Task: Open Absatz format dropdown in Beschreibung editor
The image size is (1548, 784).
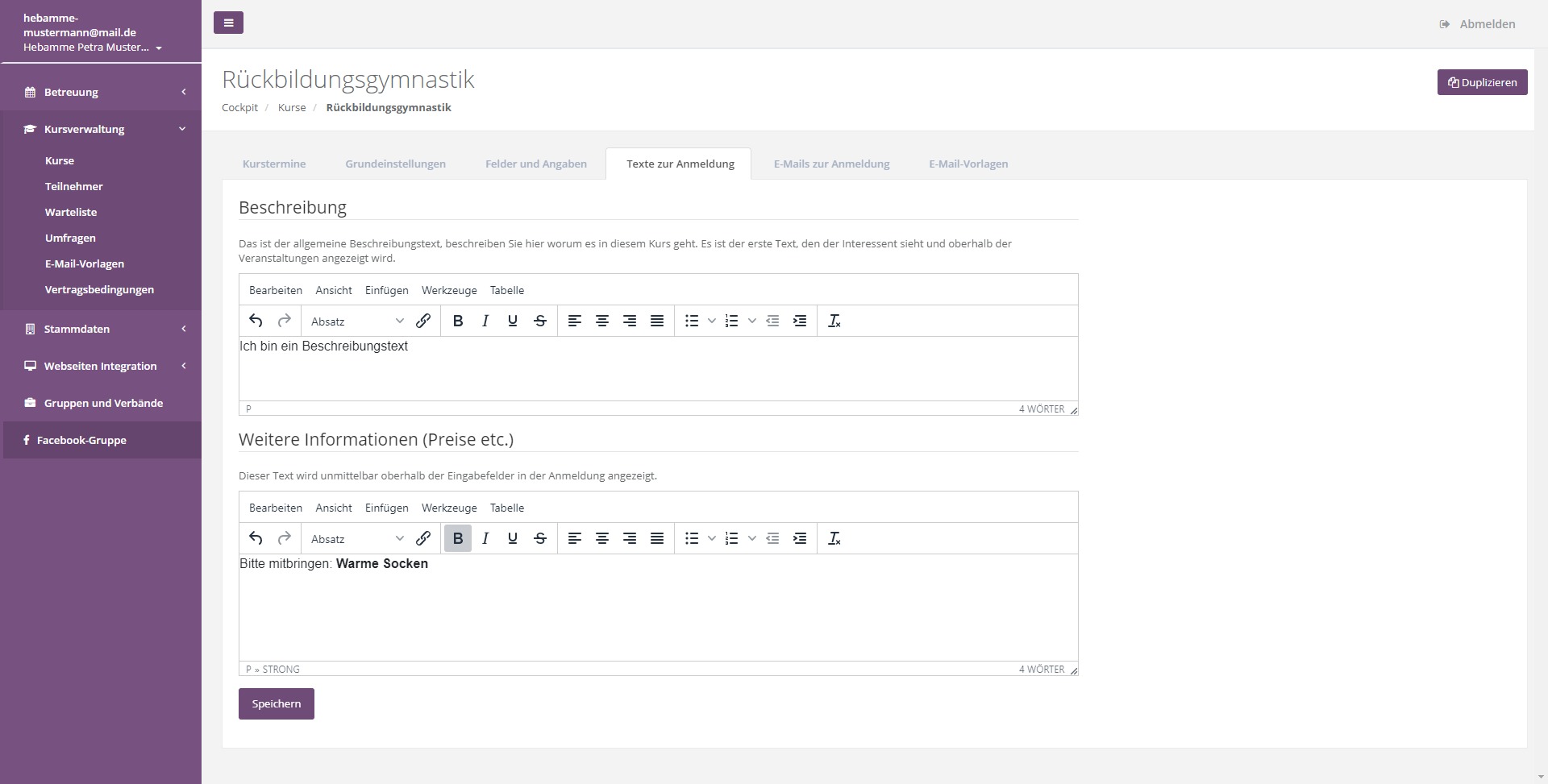Action: pos(356,321)
